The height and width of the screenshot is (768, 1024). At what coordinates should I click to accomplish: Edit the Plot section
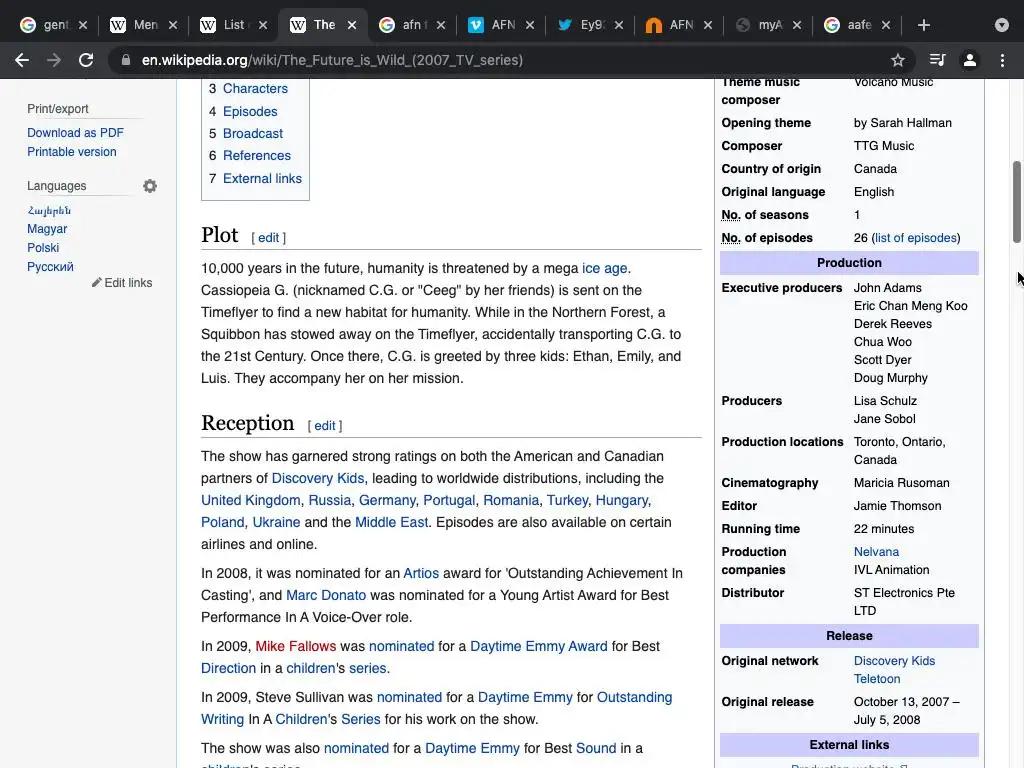click(268, 238)
